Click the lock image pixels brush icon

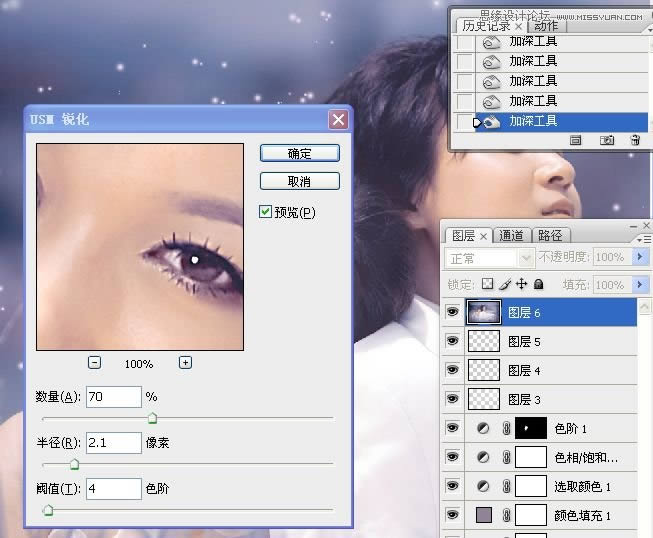[505, 285]
